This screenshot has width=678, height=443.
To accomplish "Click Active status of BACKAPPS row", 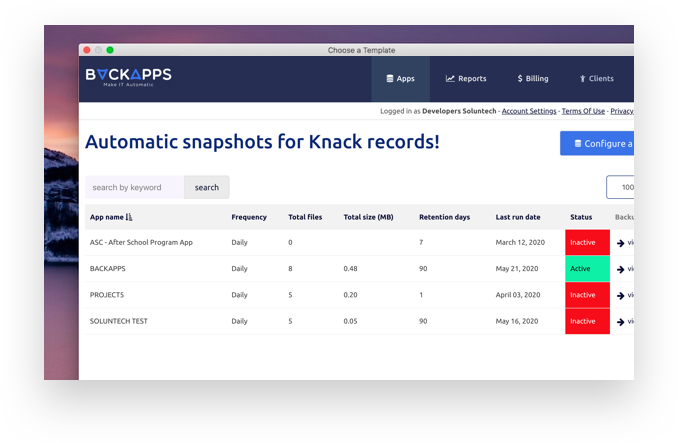I will pos(587,269).
